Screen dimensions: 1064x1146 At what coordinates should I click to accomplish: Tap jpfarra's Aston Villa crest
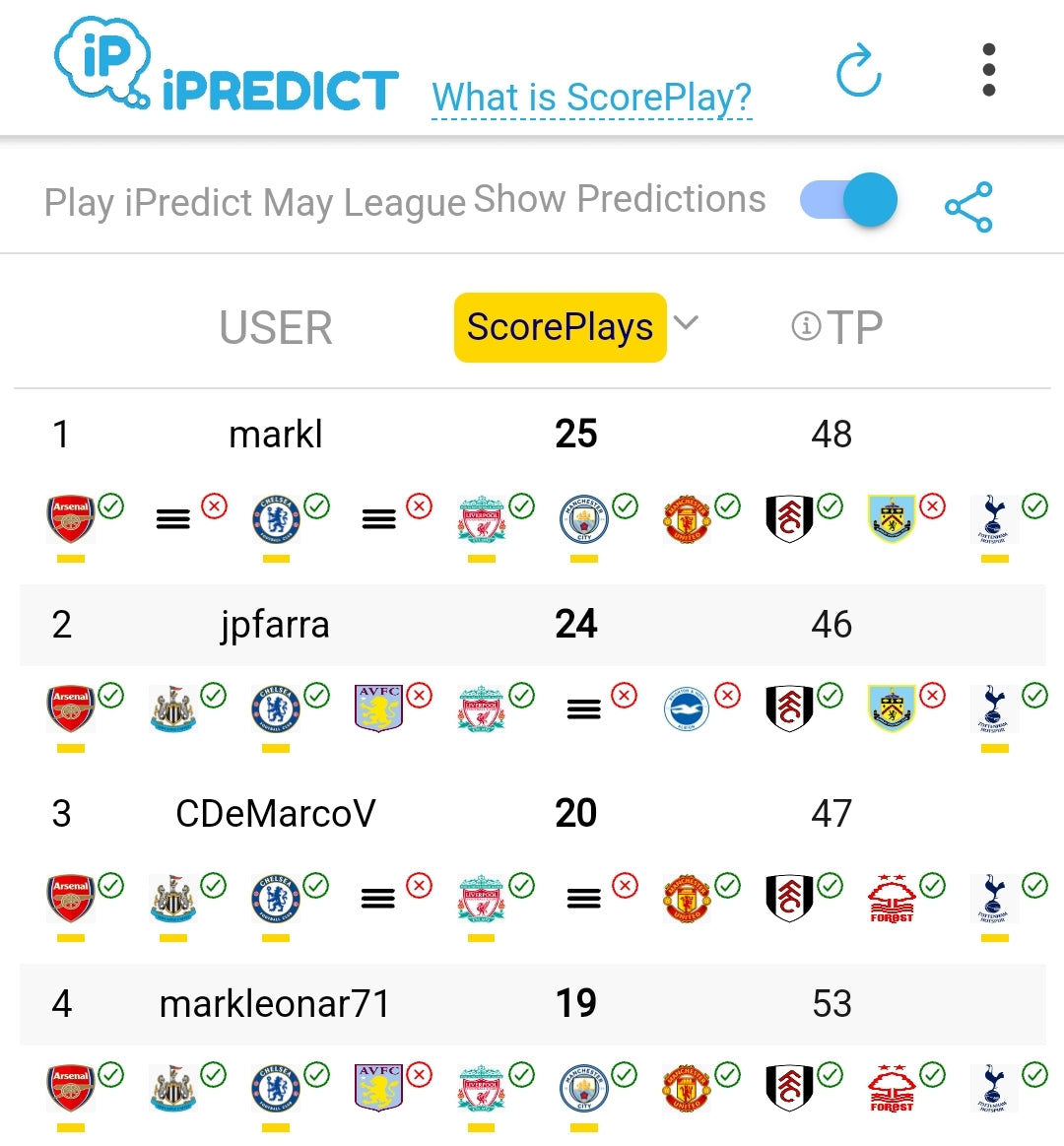tap(378, 708)
